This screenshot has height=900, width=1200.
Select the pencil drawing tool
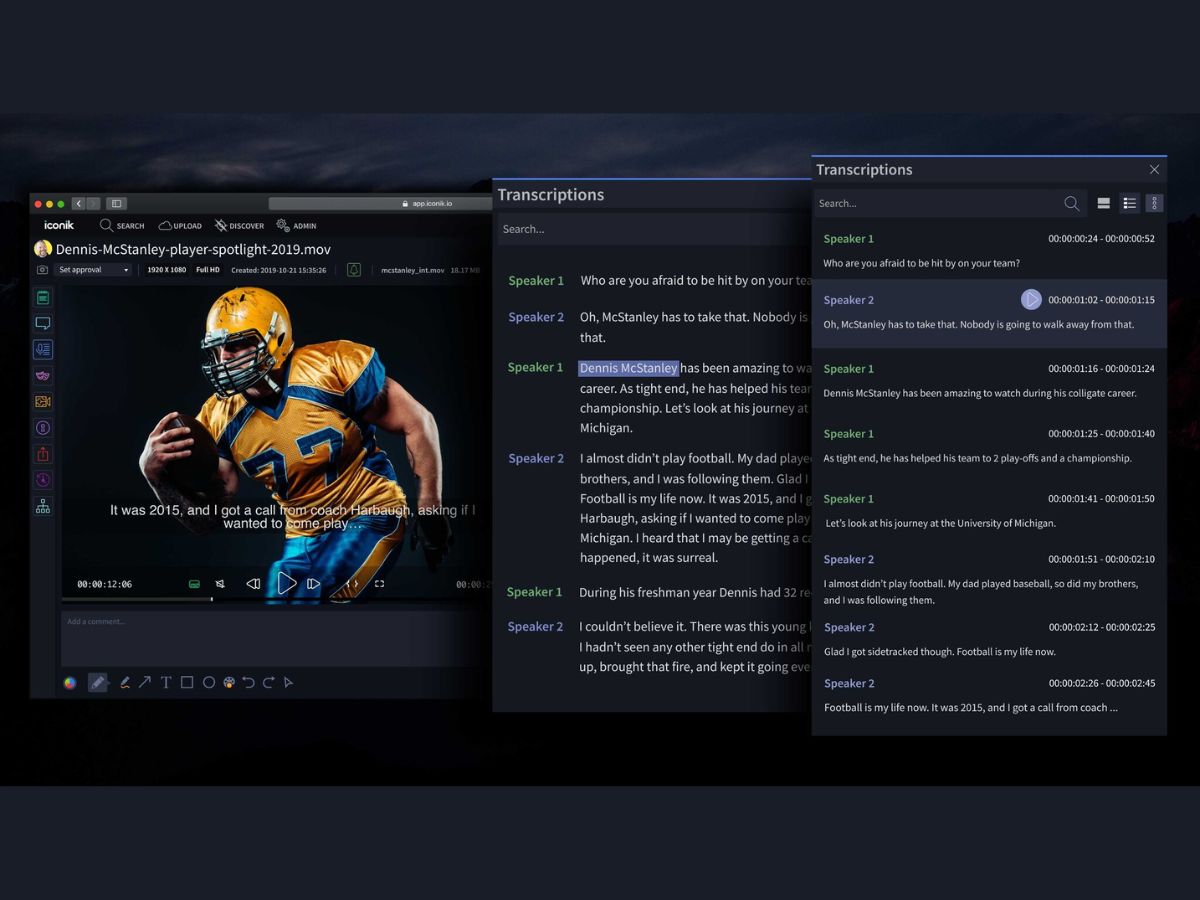97,683
